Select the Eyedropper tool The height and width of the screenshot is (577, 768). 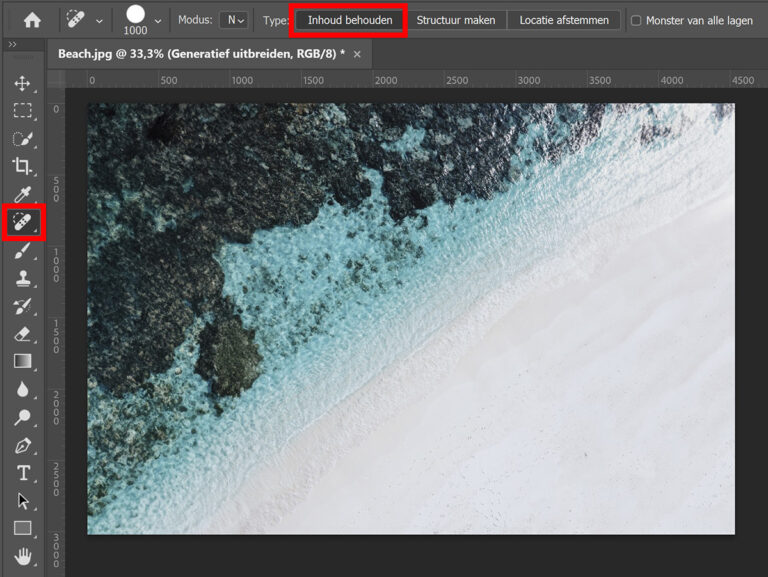coord(22,194)
